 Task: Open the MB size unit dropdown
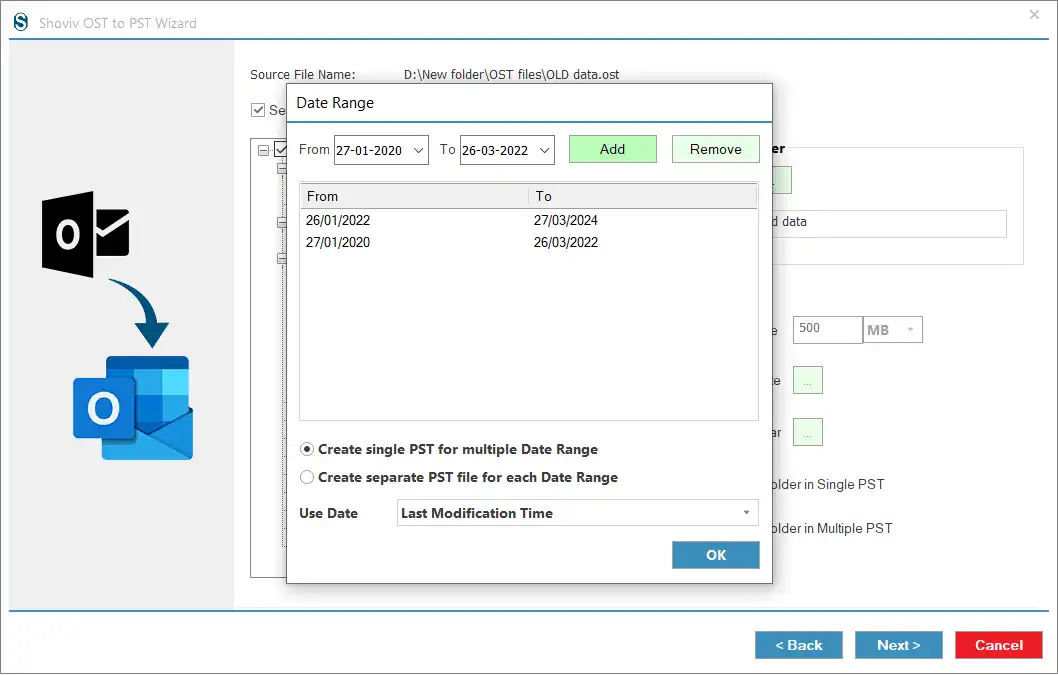pos(893,330)
